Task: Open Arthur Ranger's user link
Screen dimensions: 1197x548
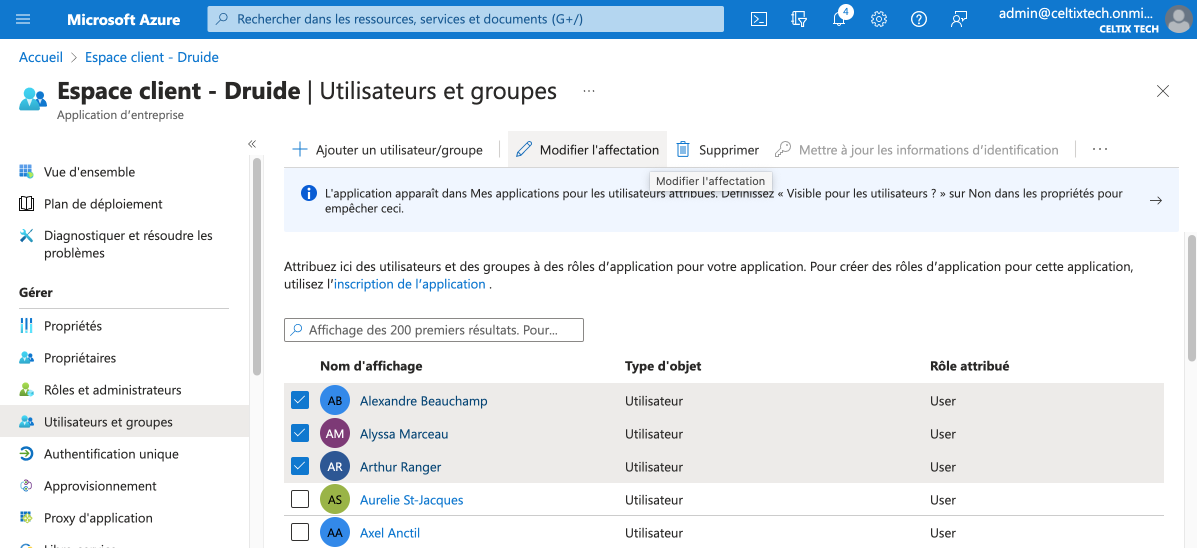Action: (400, 466)
